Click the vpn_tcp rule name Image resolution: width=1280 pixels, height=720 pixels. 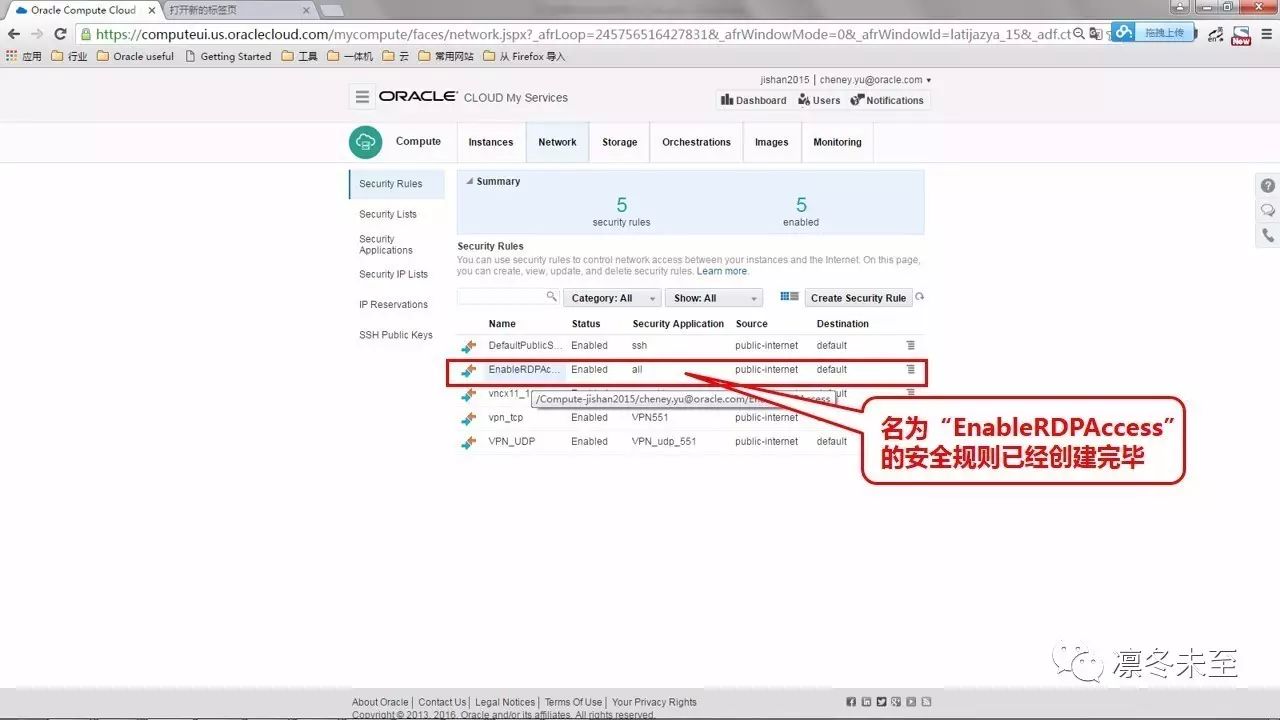pyautogui.click(x=505, y=417)
